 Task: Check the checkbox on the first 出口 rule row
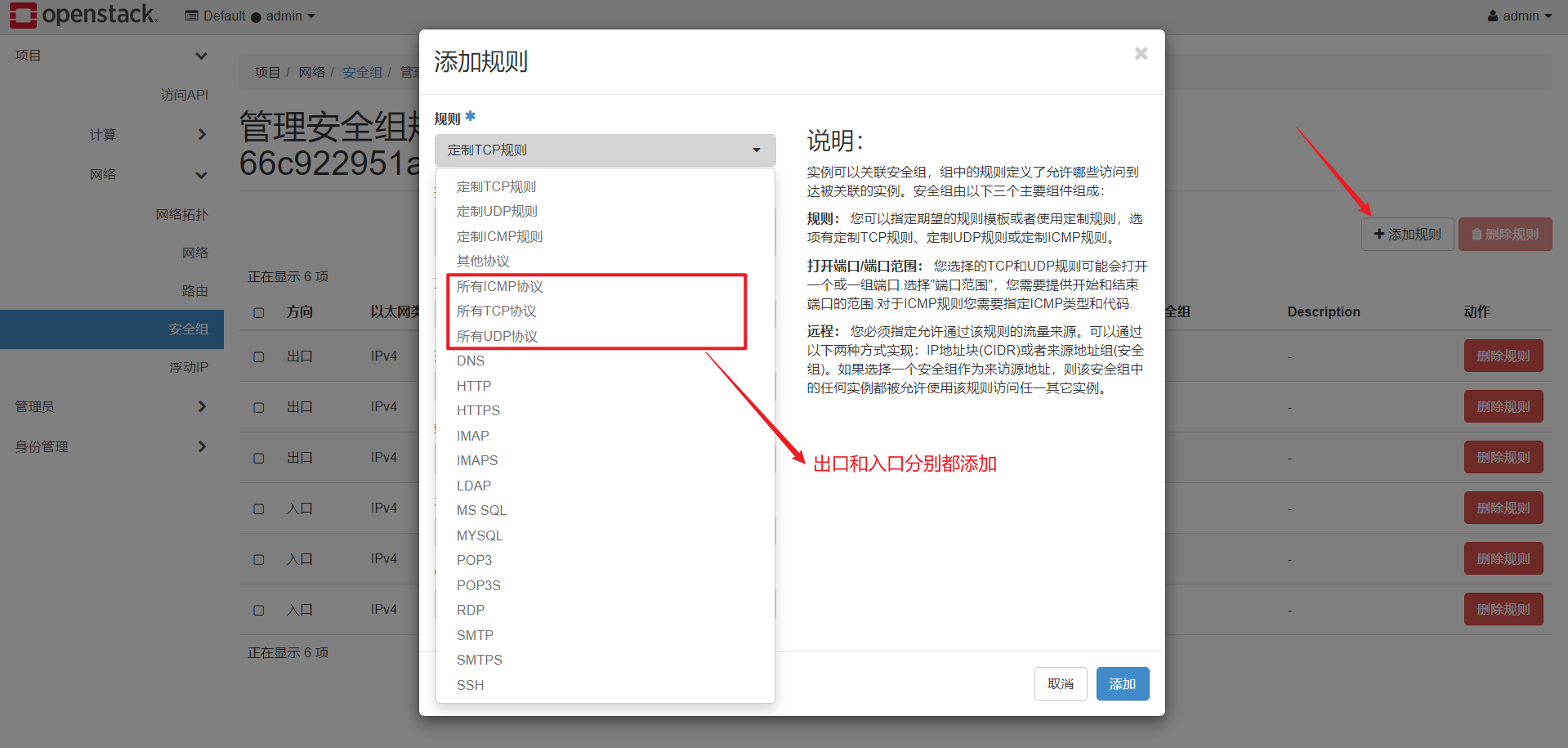click(x=259, y=356)
